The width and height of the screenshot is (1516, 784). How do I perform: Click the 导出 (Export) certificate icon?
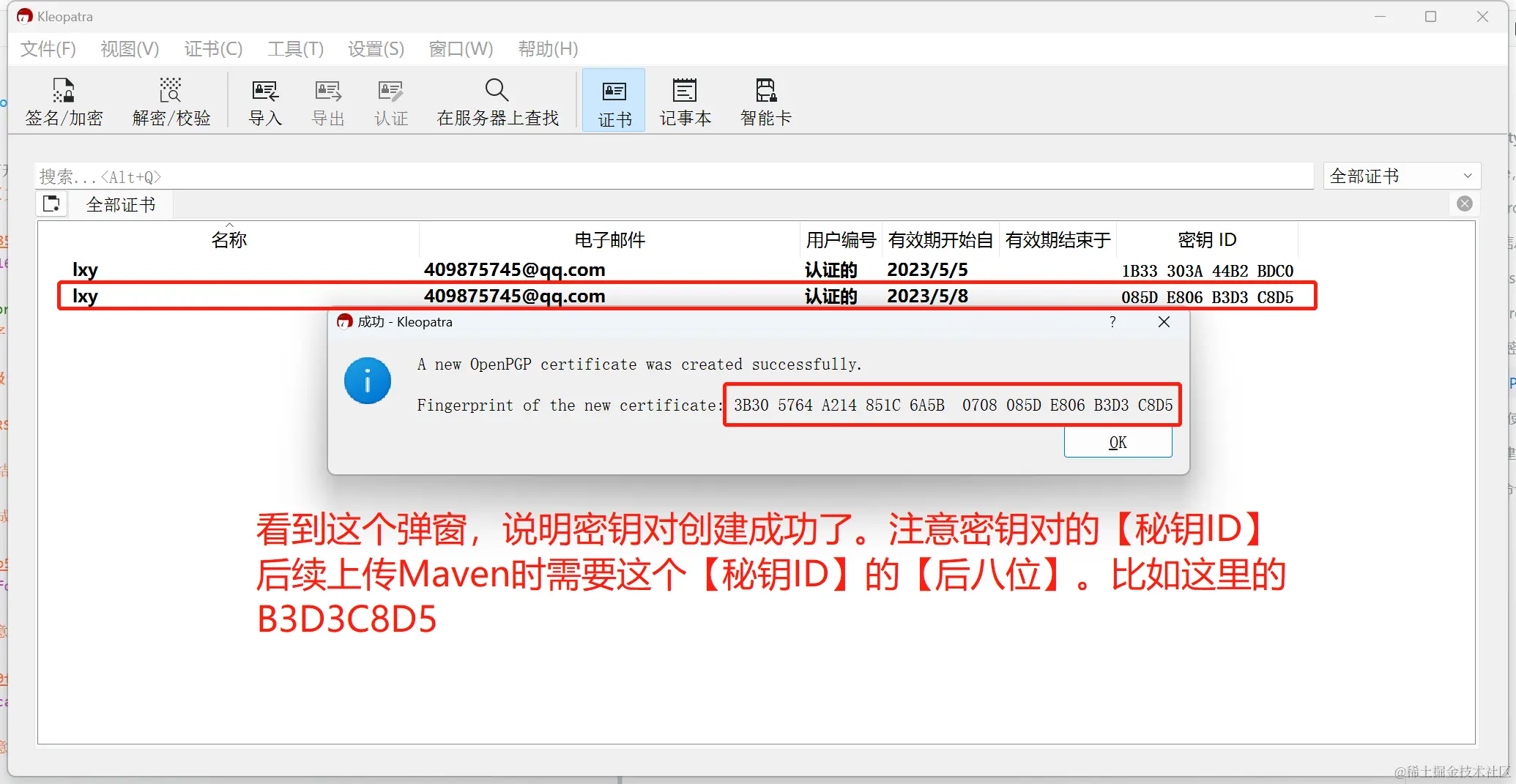(327, 100)
